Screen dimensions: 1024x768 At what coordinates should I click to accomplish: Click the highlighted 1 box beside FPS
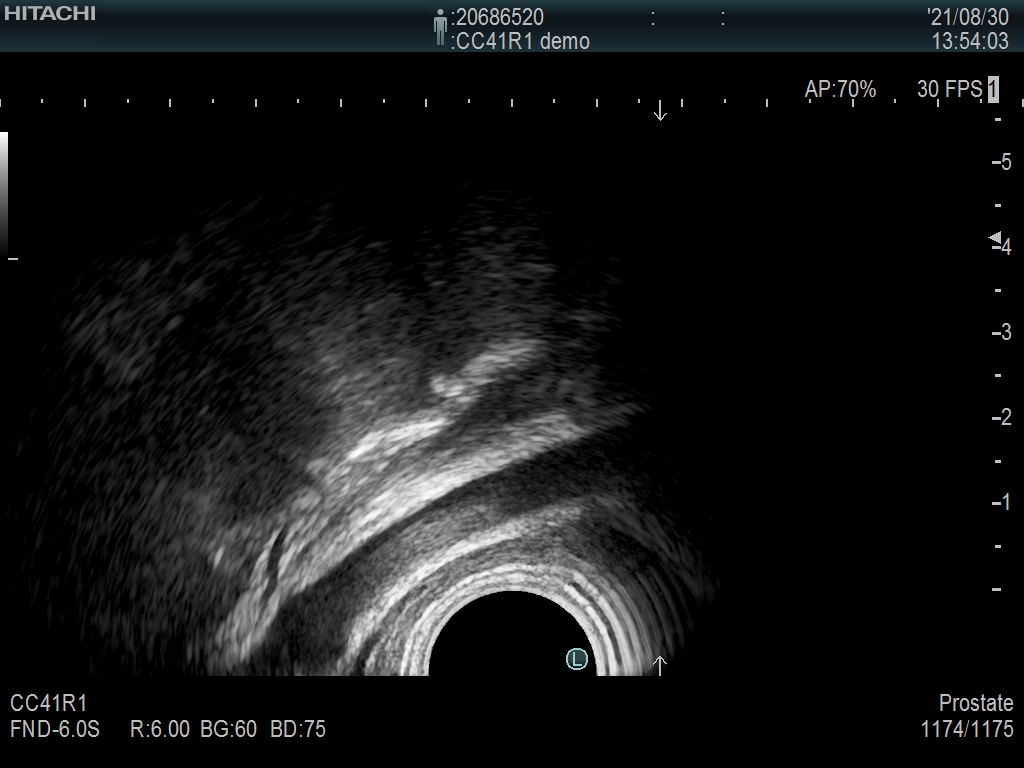pyautogui.click(x=993, y=90)
